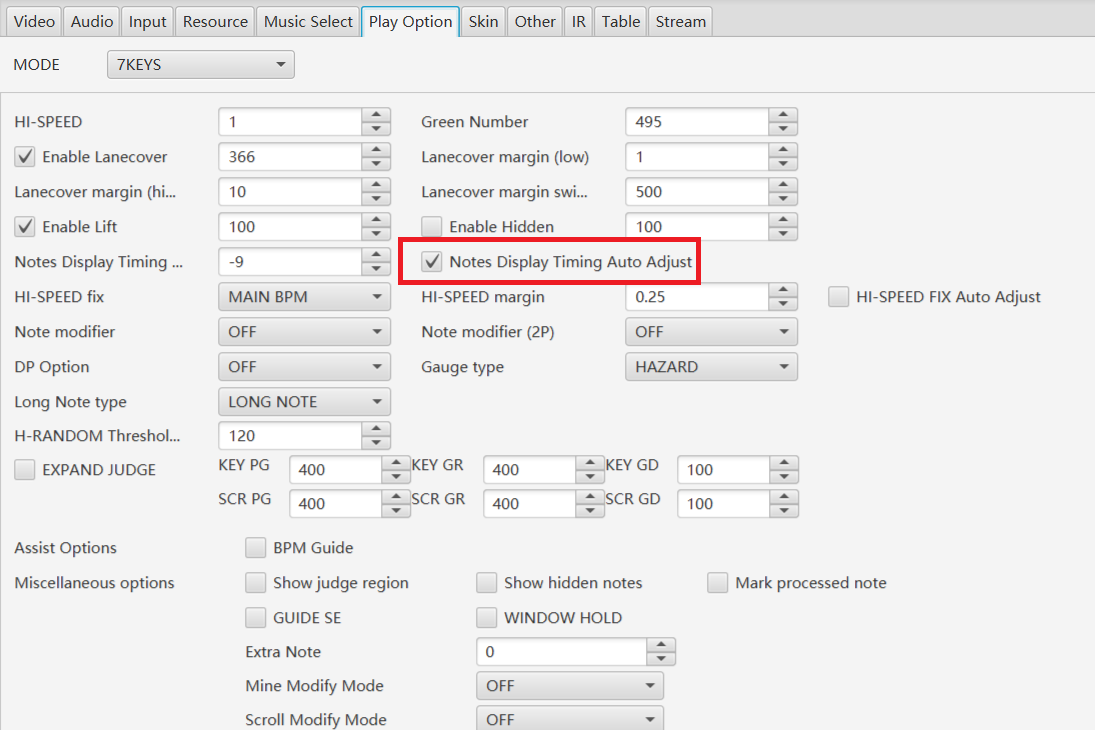Open the Music Select tab
Screen dimensions: 1095x730
coord(308,22)
